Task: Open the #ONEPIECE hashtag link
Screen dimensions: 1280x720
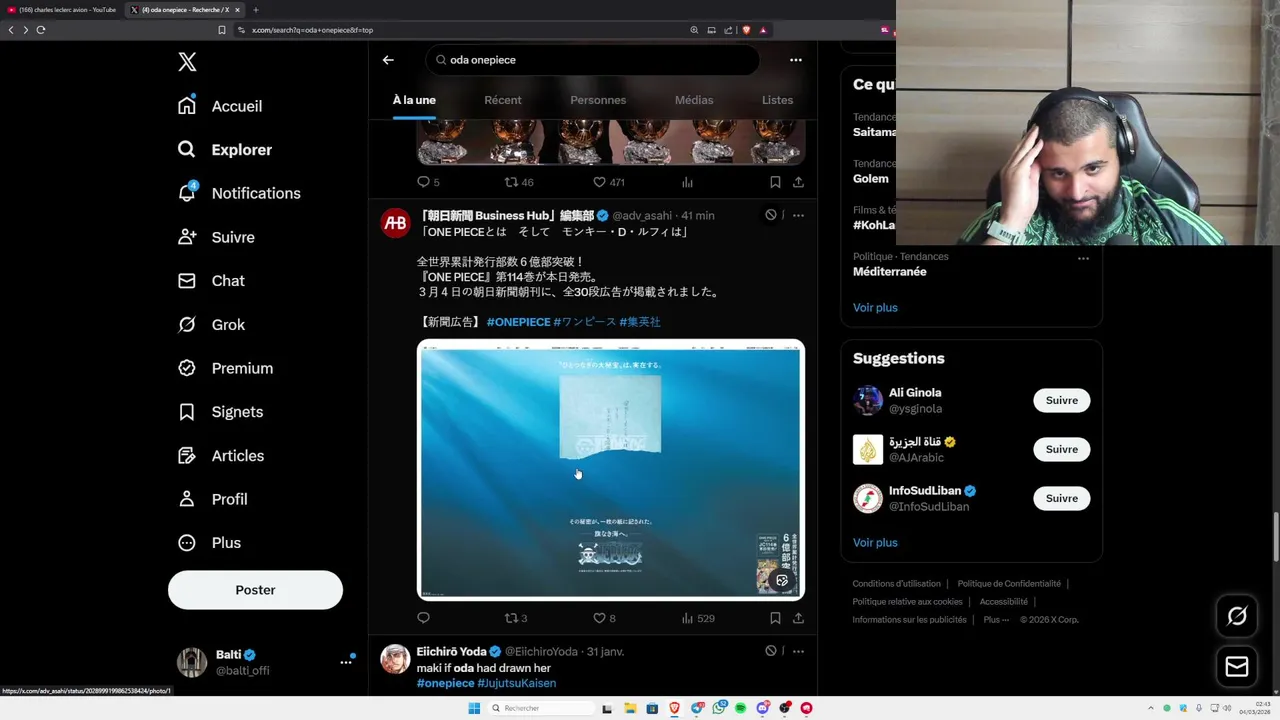Action: (518, 322)
